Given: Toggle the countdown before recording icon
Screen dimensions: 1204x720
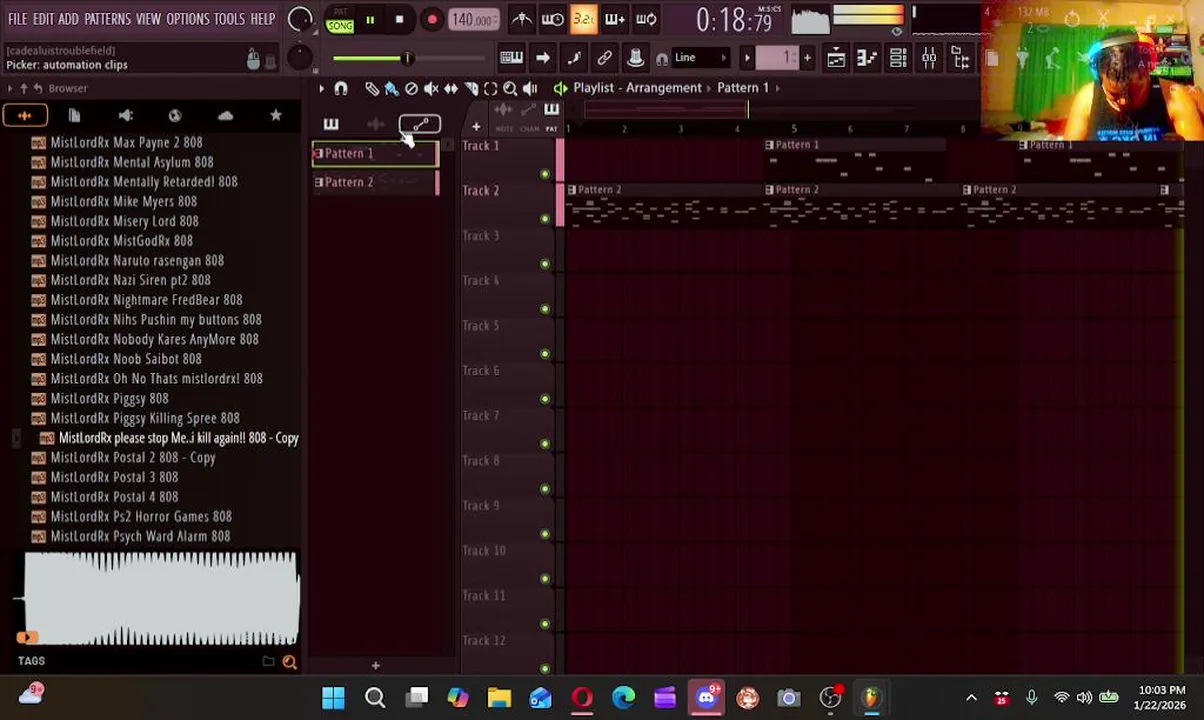Looking at the screenshot, I should coord(584,19).
